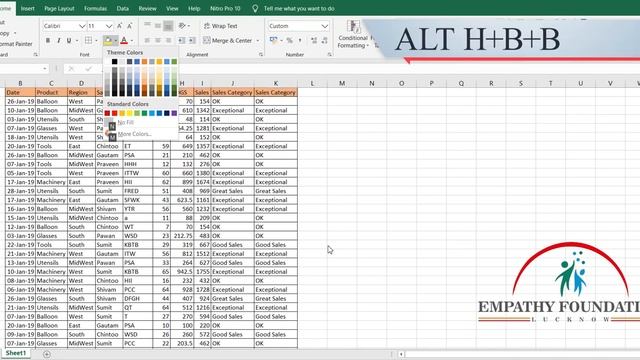Toggle Underline formatting
Viewport: 640px width, 360px height.
[x=69, y=40]
